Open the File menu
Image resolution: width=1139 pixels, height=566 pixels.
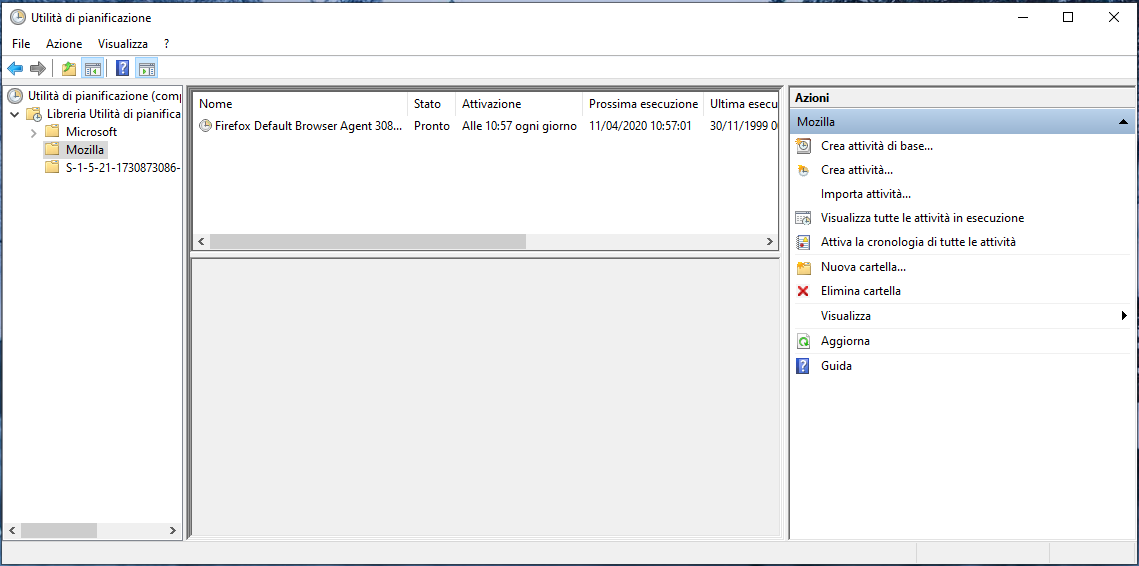click(x=21, y=44)
